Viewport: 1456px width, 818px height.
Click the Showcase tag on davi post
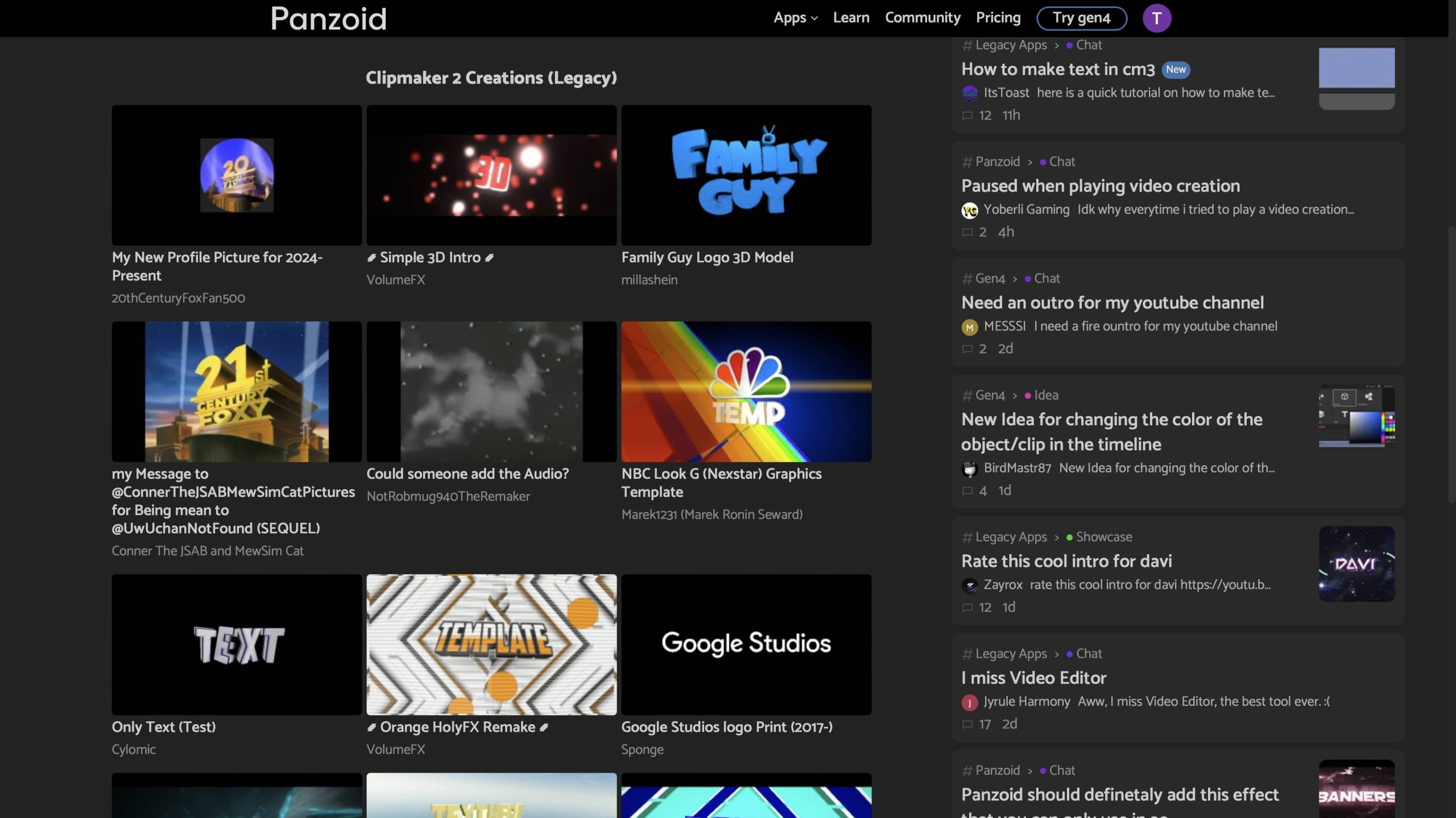tap(1103, 537)
